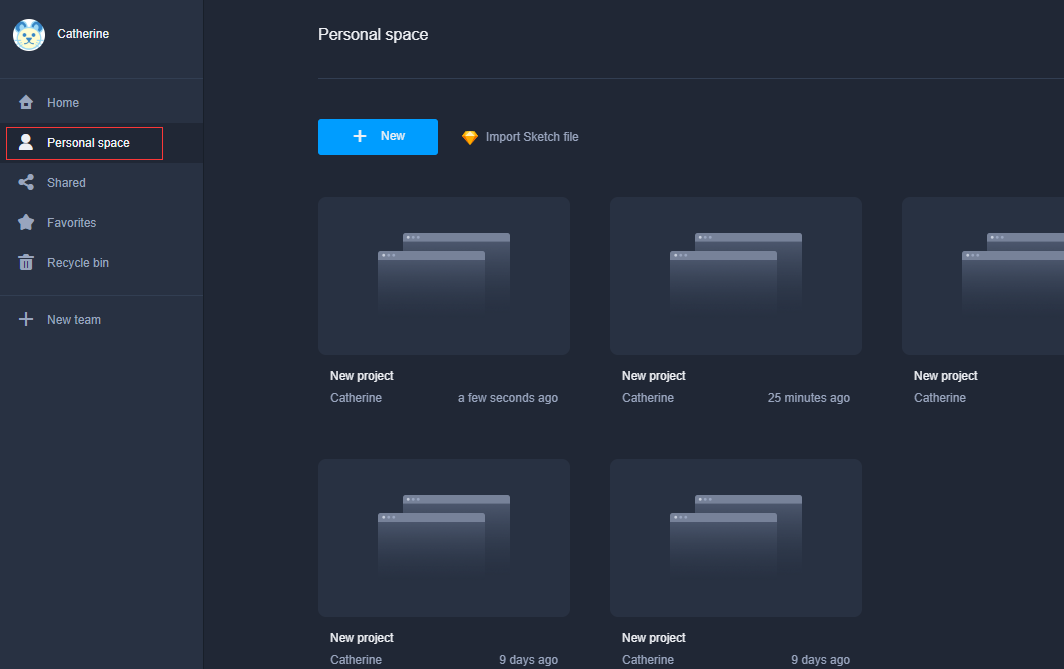The image size is (1064, 669).
Task: Select the Home icon in the sidebar
Action: click(x=25, y=102)
